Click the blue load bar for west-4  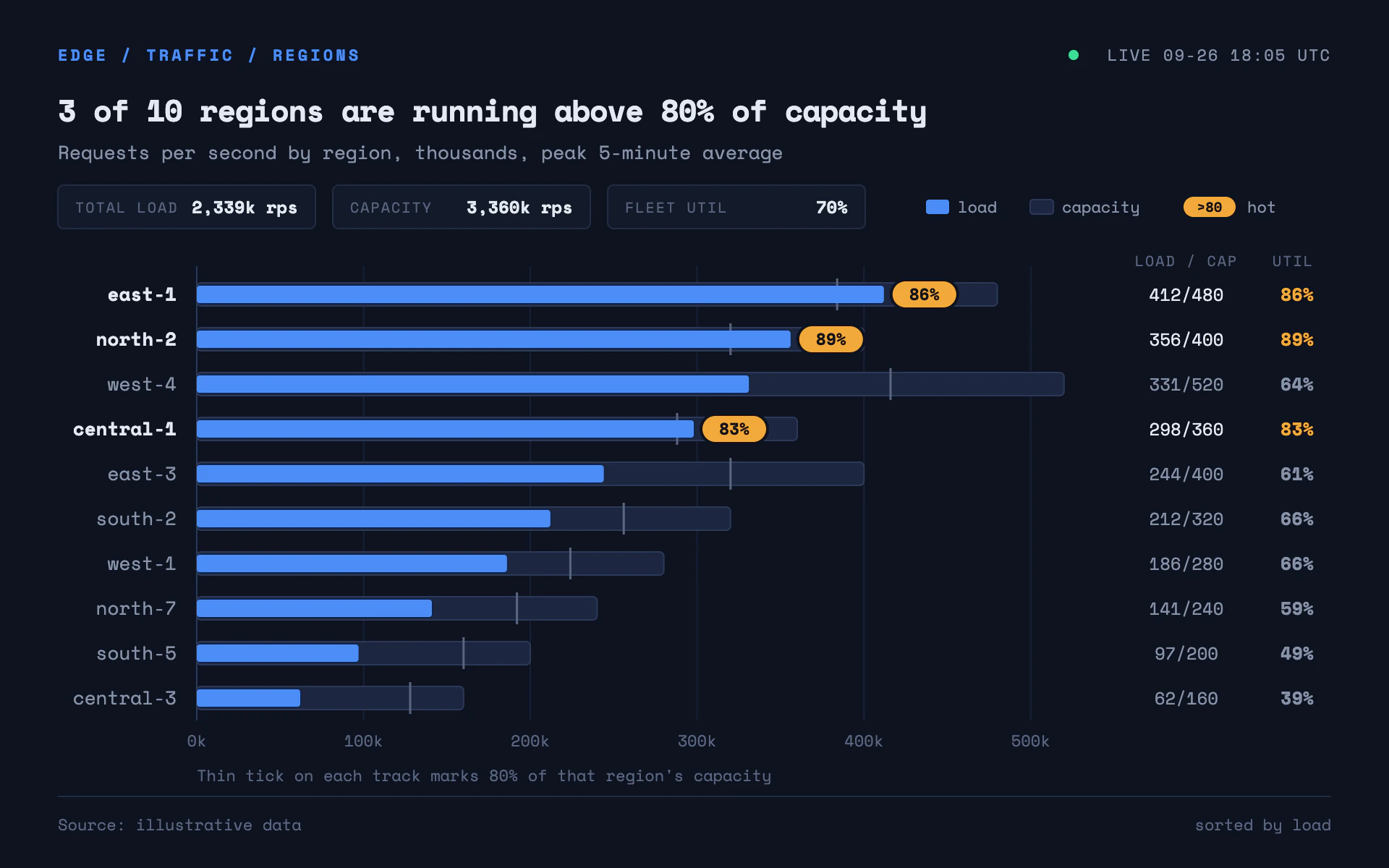[472, 384]
